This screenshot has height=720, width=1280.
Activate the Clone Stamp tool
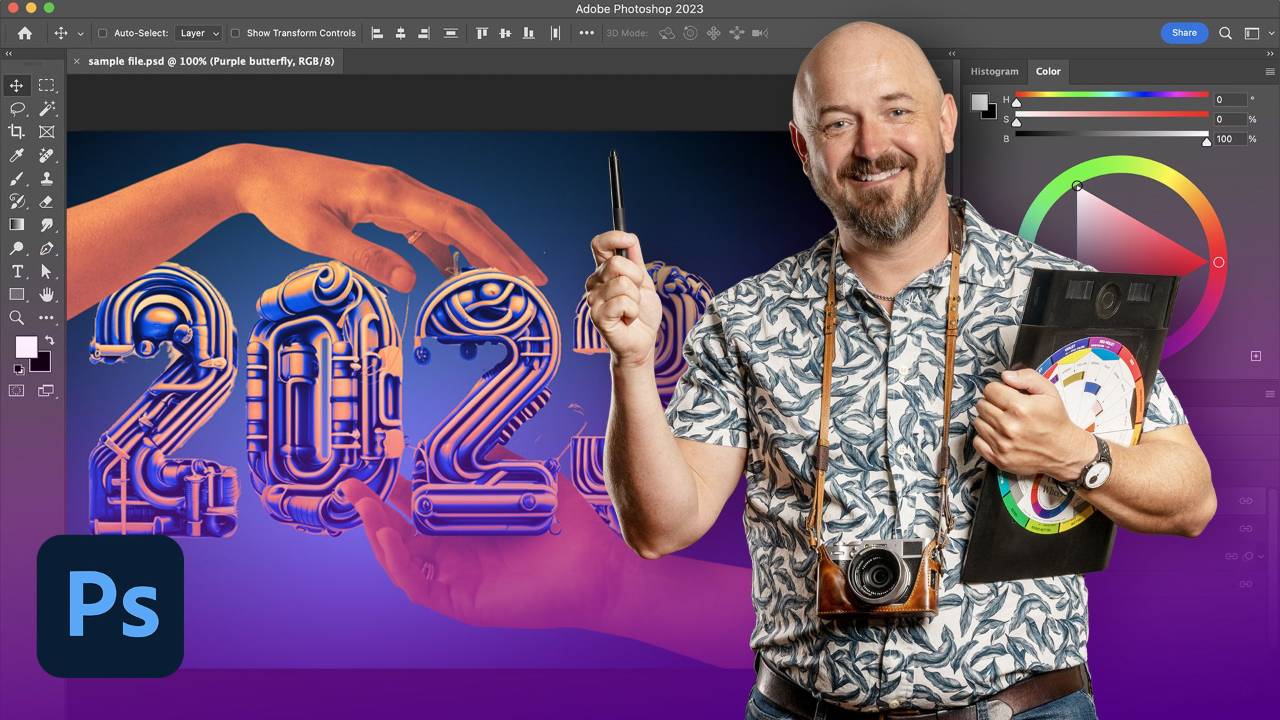click(x=47, y=178)
